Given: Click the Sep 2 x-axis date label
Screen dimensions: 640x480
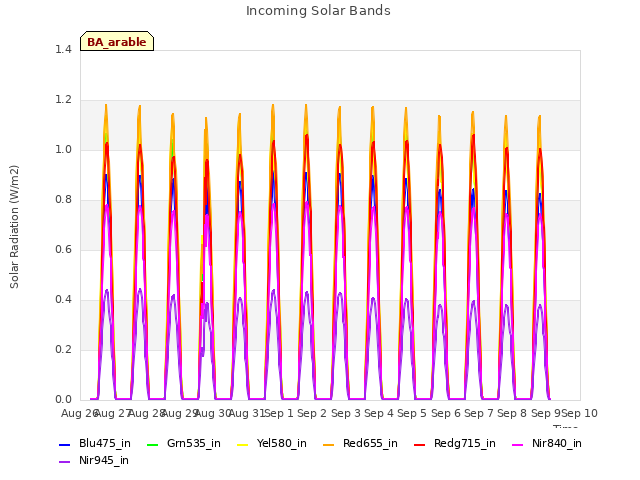Looking at the screenshot, I should pyautogui.click(x=312, y=413).
